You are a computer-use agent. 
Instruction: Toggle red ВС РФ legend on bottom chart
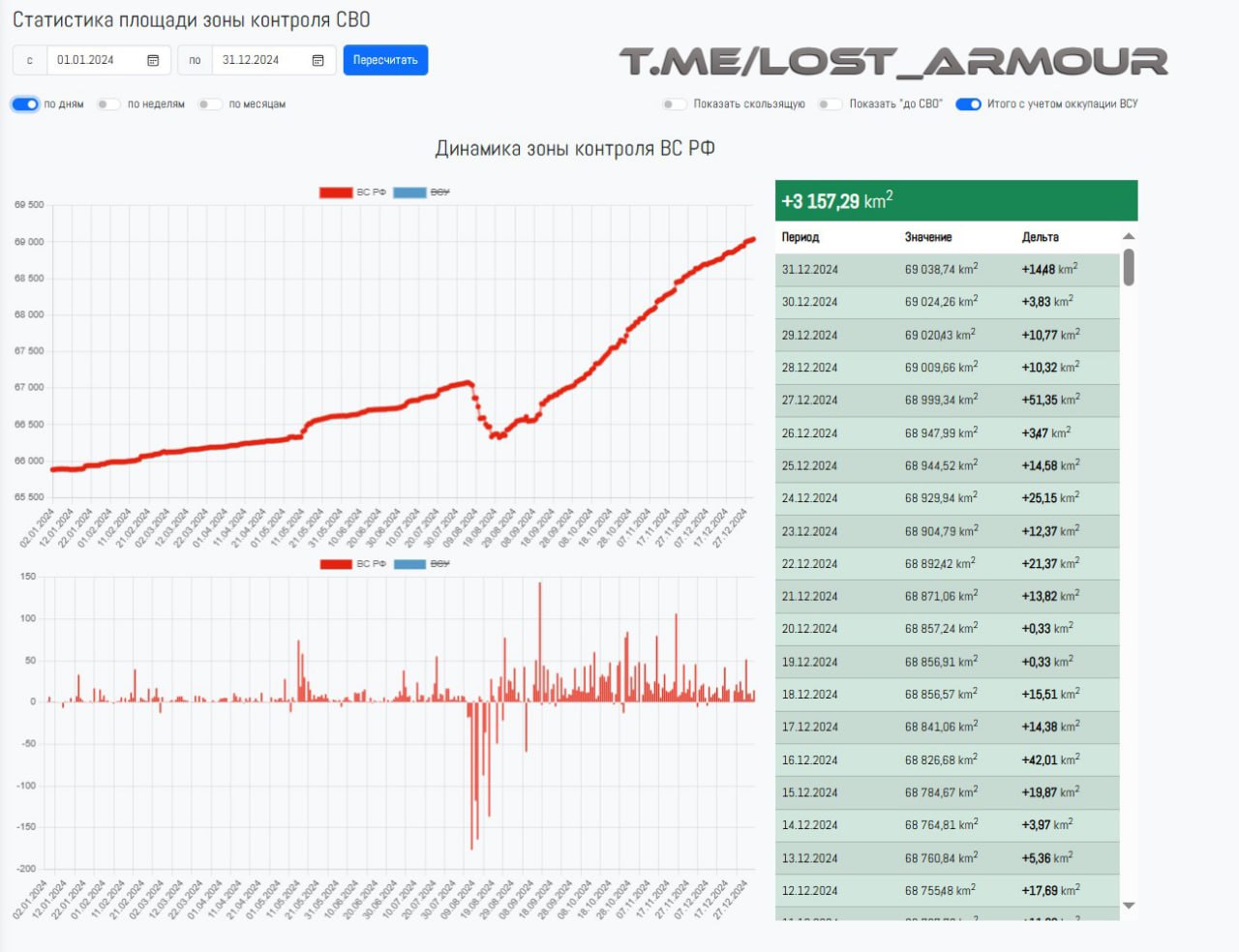336,564
